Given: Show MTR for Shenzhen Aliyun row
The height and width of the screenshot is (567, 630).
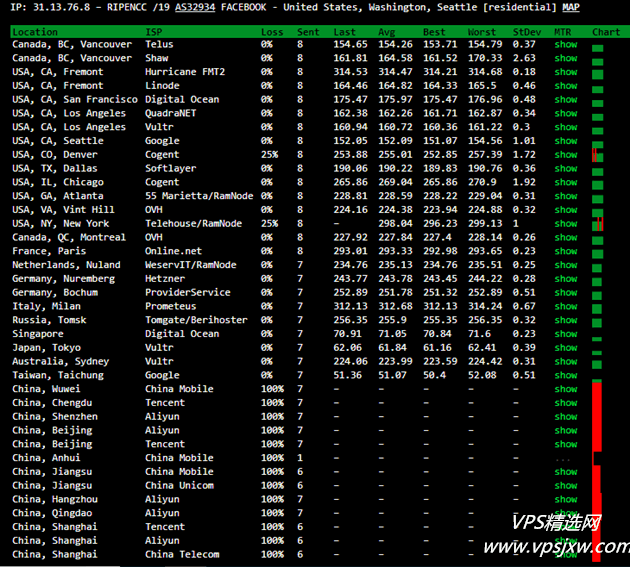Looking at the screenshot, I should pos(566,417).
